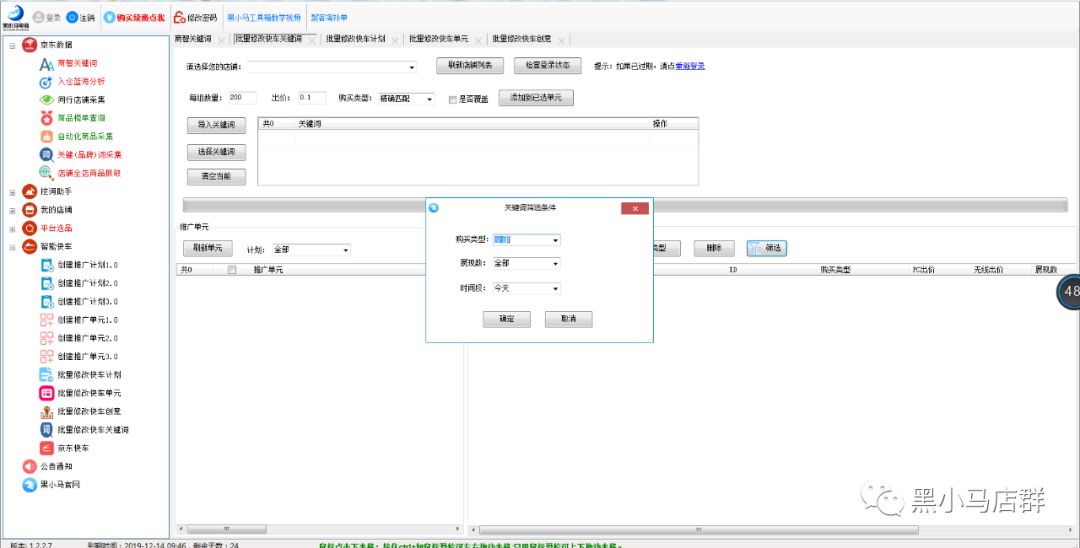Open the 商品榜单查询 sidebar item
The image size is (1080, 548).
81,118
